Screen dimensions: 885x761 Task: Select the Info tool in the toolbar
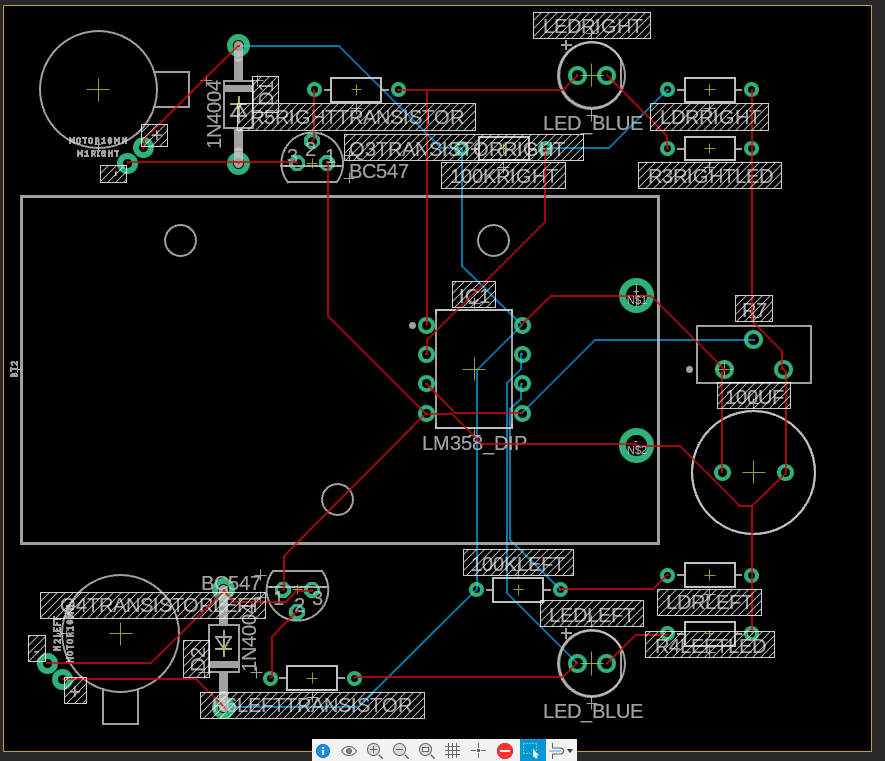pos(322,750)
